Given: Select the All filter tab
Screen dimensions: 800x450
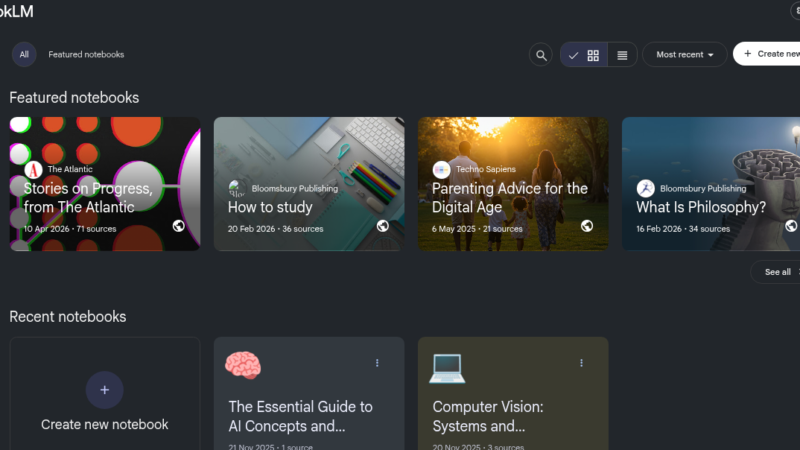Looking at the screenshot, I should point(24,55).
